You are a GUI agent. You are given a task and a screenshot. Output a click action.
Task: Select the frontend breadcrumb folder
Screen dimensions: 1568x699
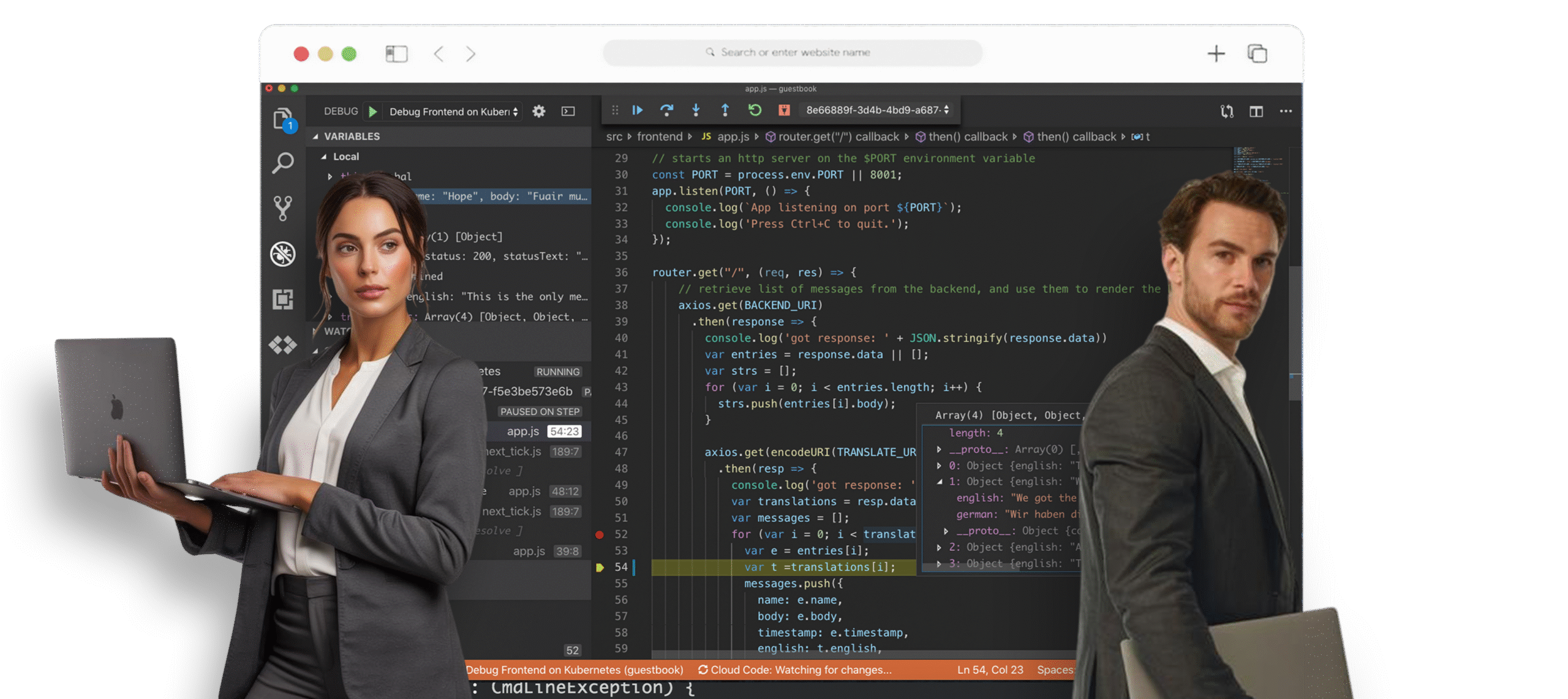[x=659, y=137]
